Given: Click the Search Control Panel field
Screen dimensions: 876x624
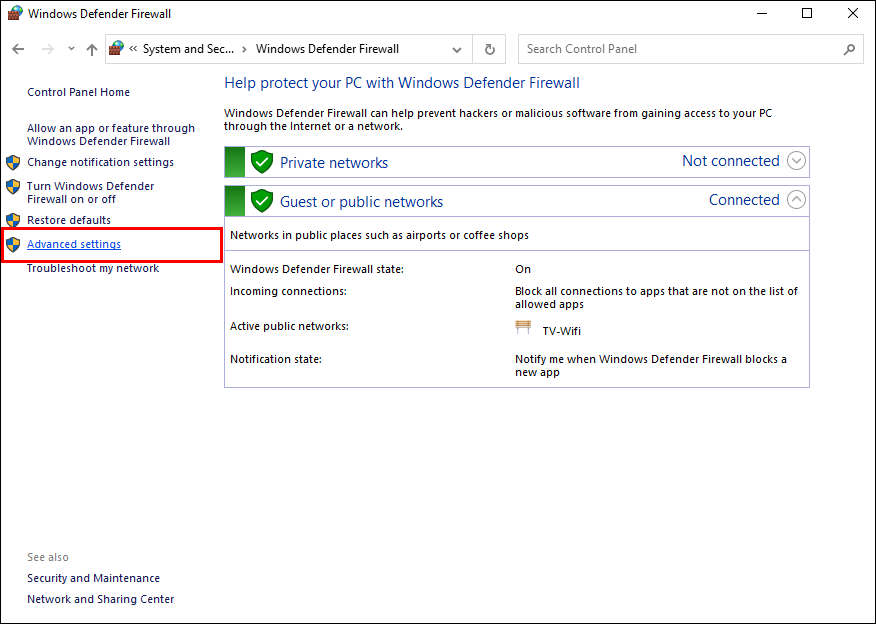Looking at the screenshot, I should click(x=691, y=49).
